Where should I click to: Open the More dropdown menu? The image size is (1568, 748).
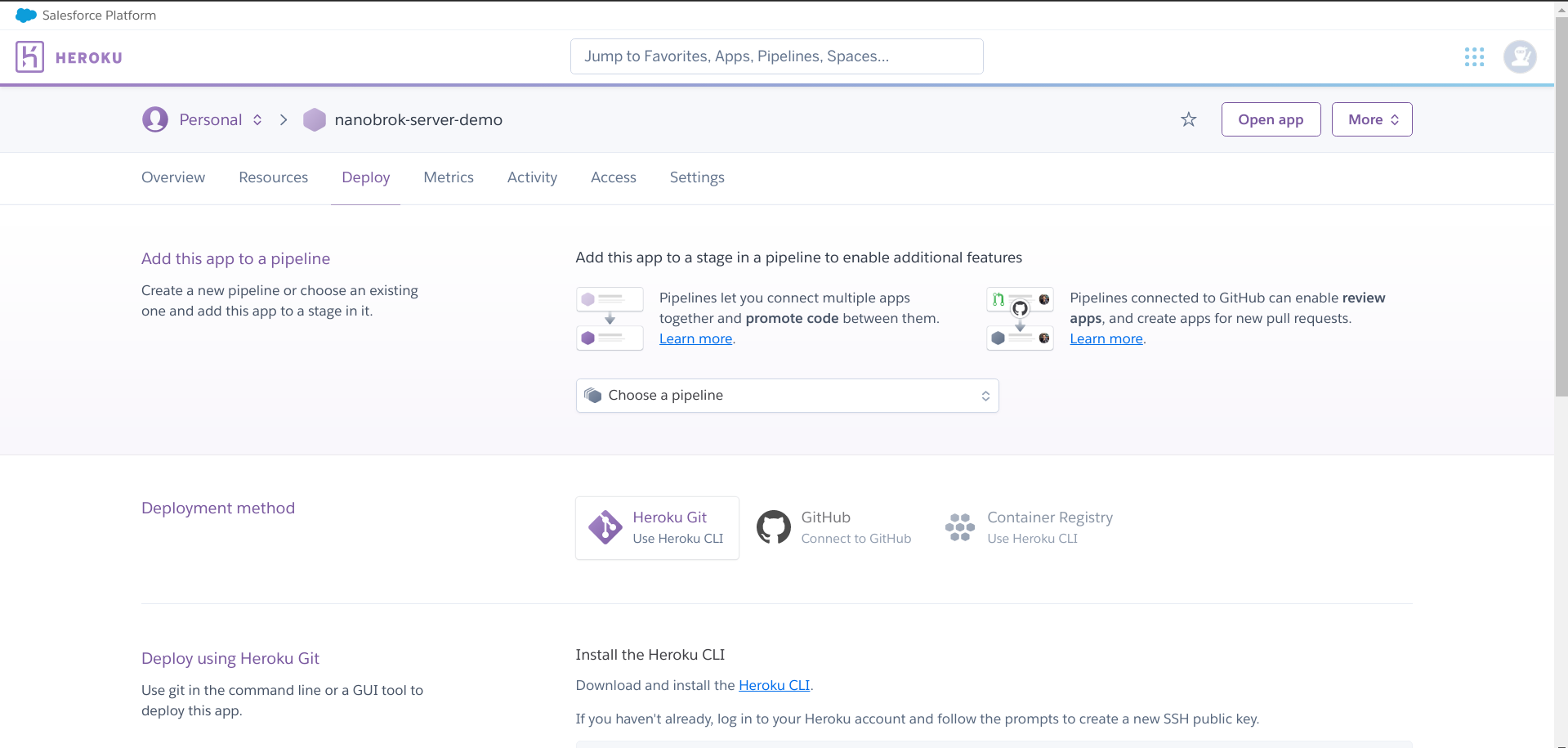click(1372, 119)
